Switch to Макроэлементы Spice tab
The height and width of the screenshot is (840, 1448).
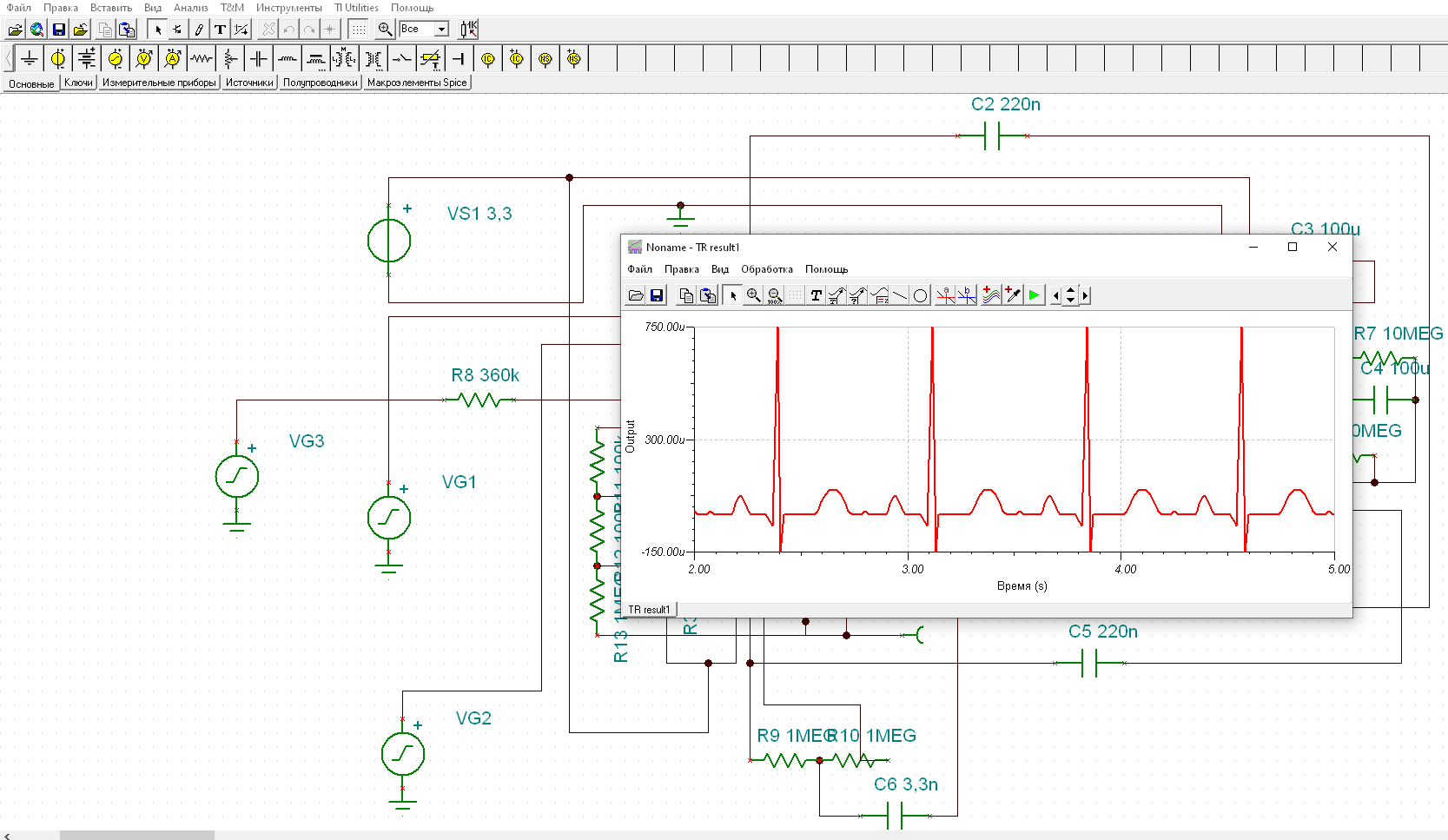(417, 83)
